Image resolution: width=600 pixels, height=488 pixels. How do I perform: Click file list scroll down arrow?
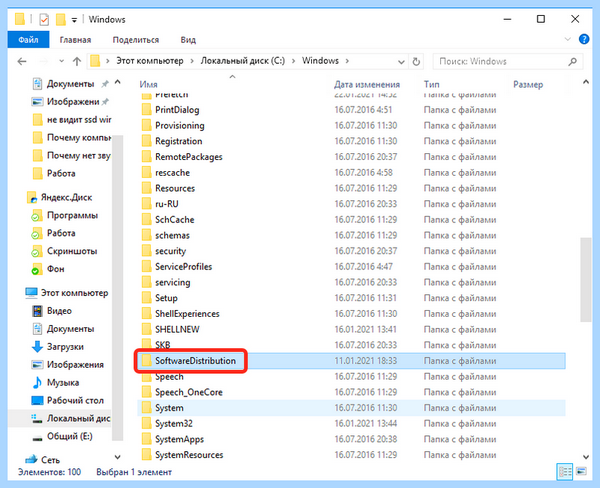[x=585, y=457]
